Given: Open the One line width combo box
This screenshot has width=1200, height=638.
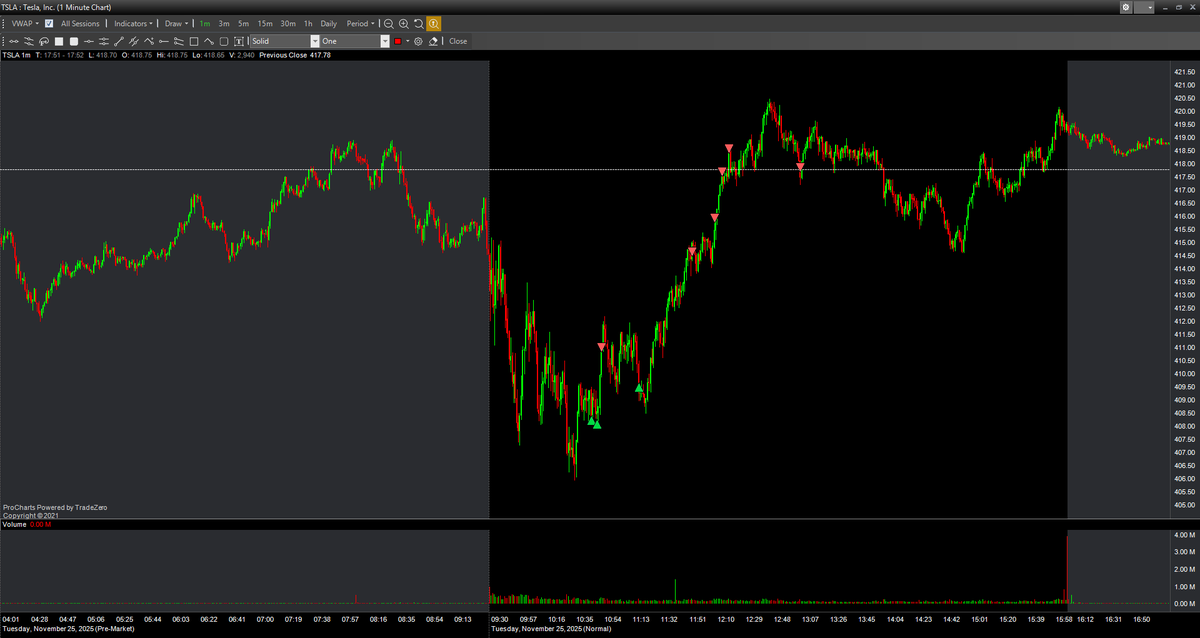Looking at the screenshot, I should point(355,41).
